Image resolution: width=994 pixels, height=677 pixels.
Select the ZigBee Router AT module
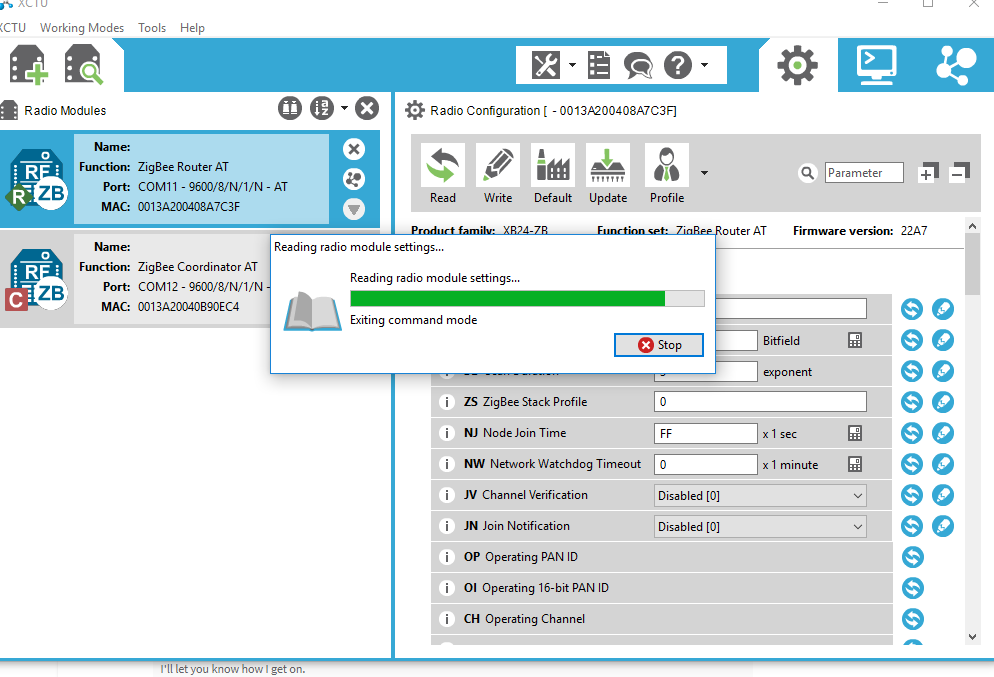click(190, 179)
